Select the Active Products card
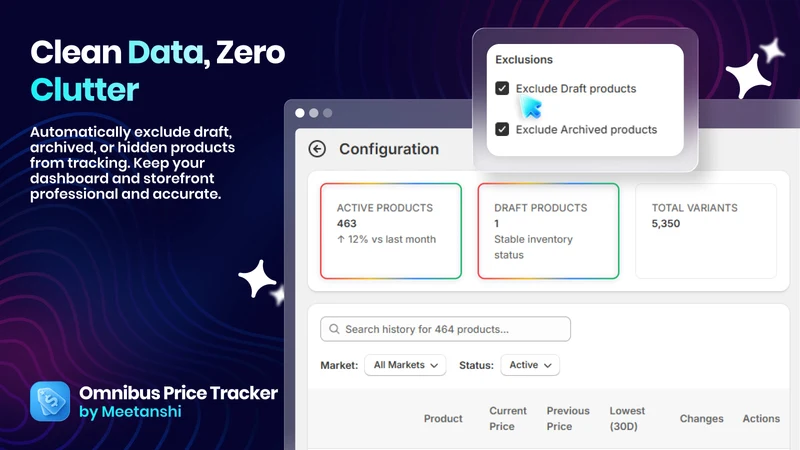 coord(391,231)
